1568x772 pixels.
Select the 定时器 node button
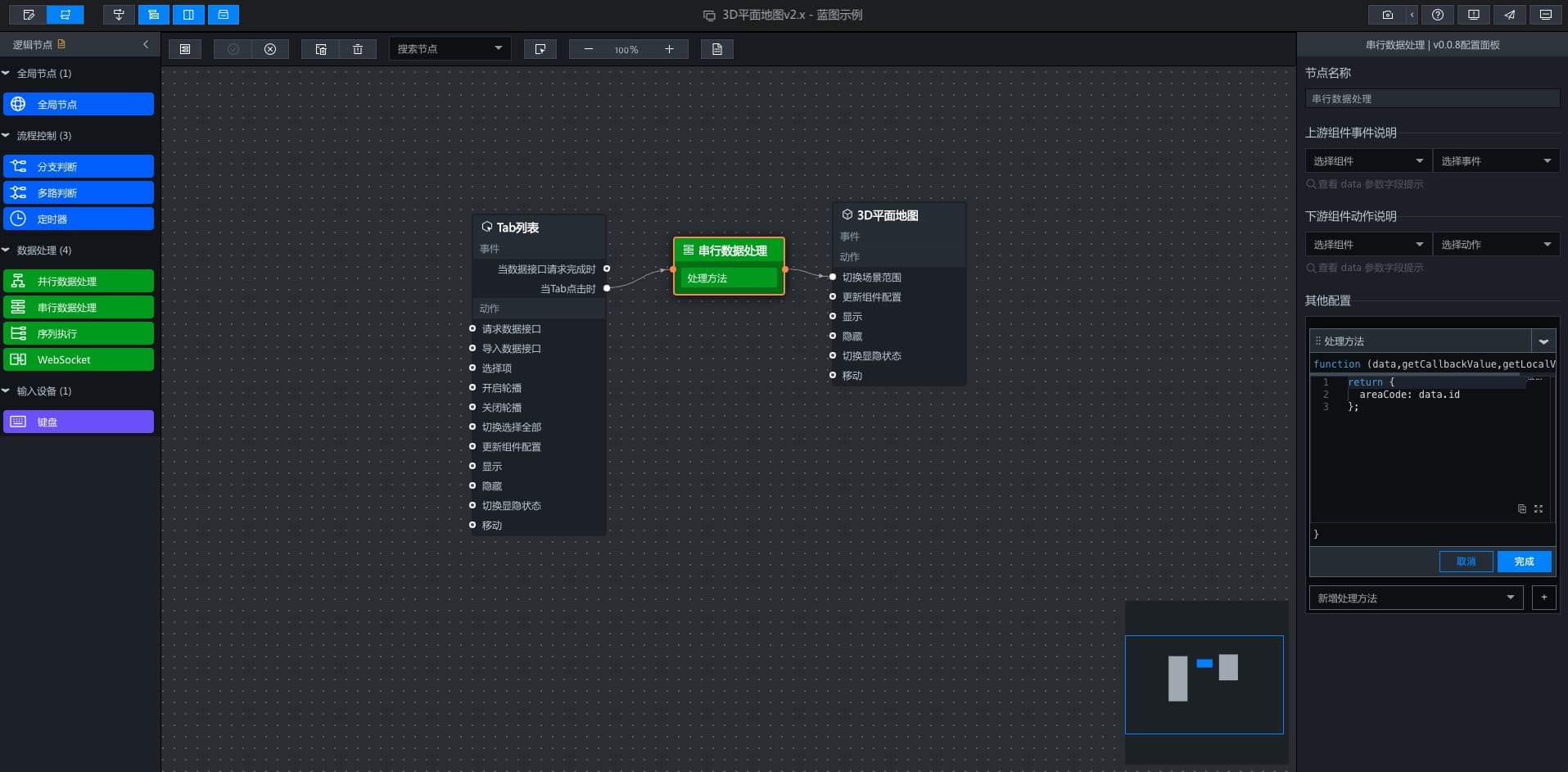click(79, 219)
